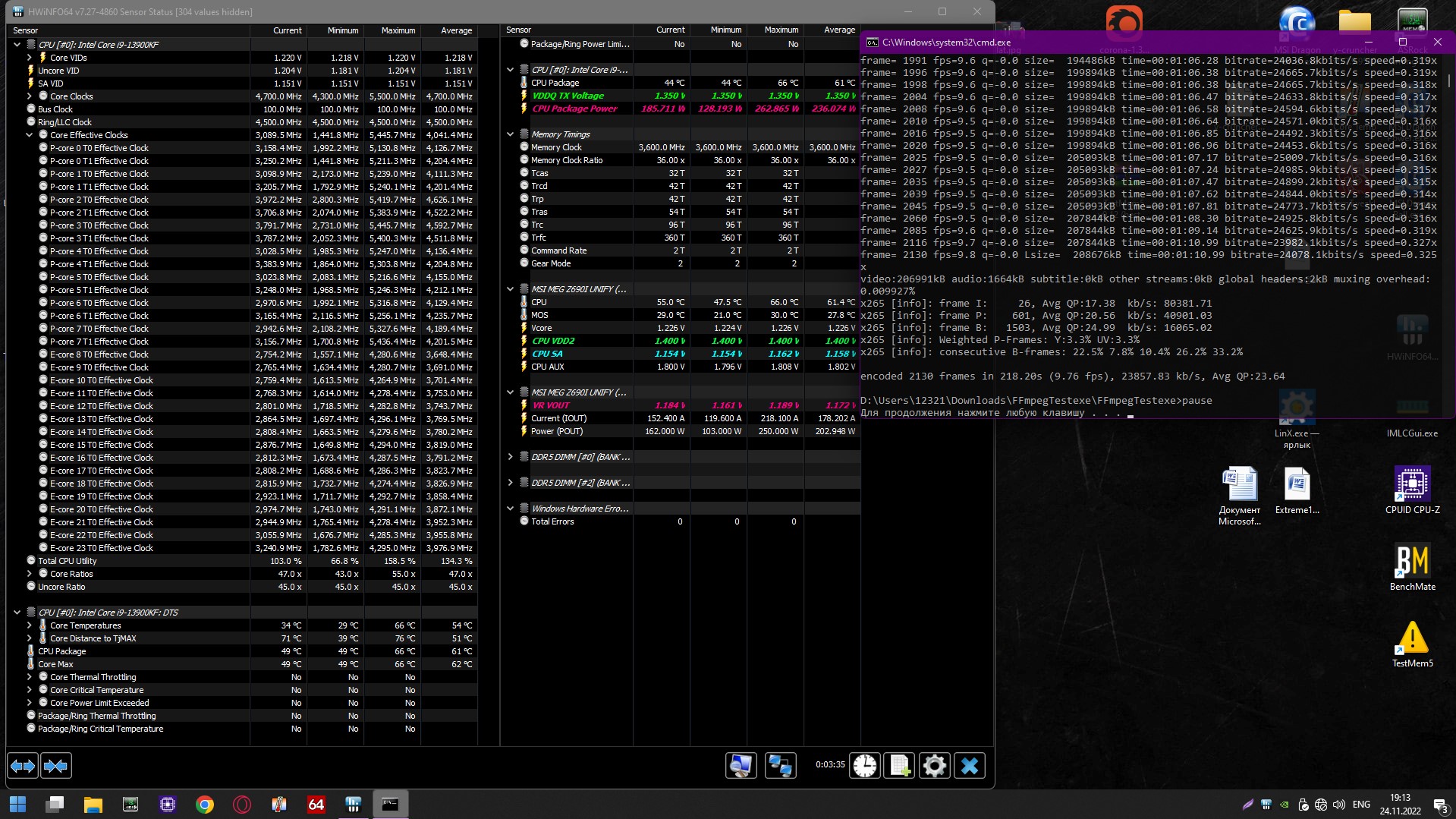This screenshot has height=819, width=1456.
Task: Open Opera browser from the taskbar
Action: [x=242, y=804]
